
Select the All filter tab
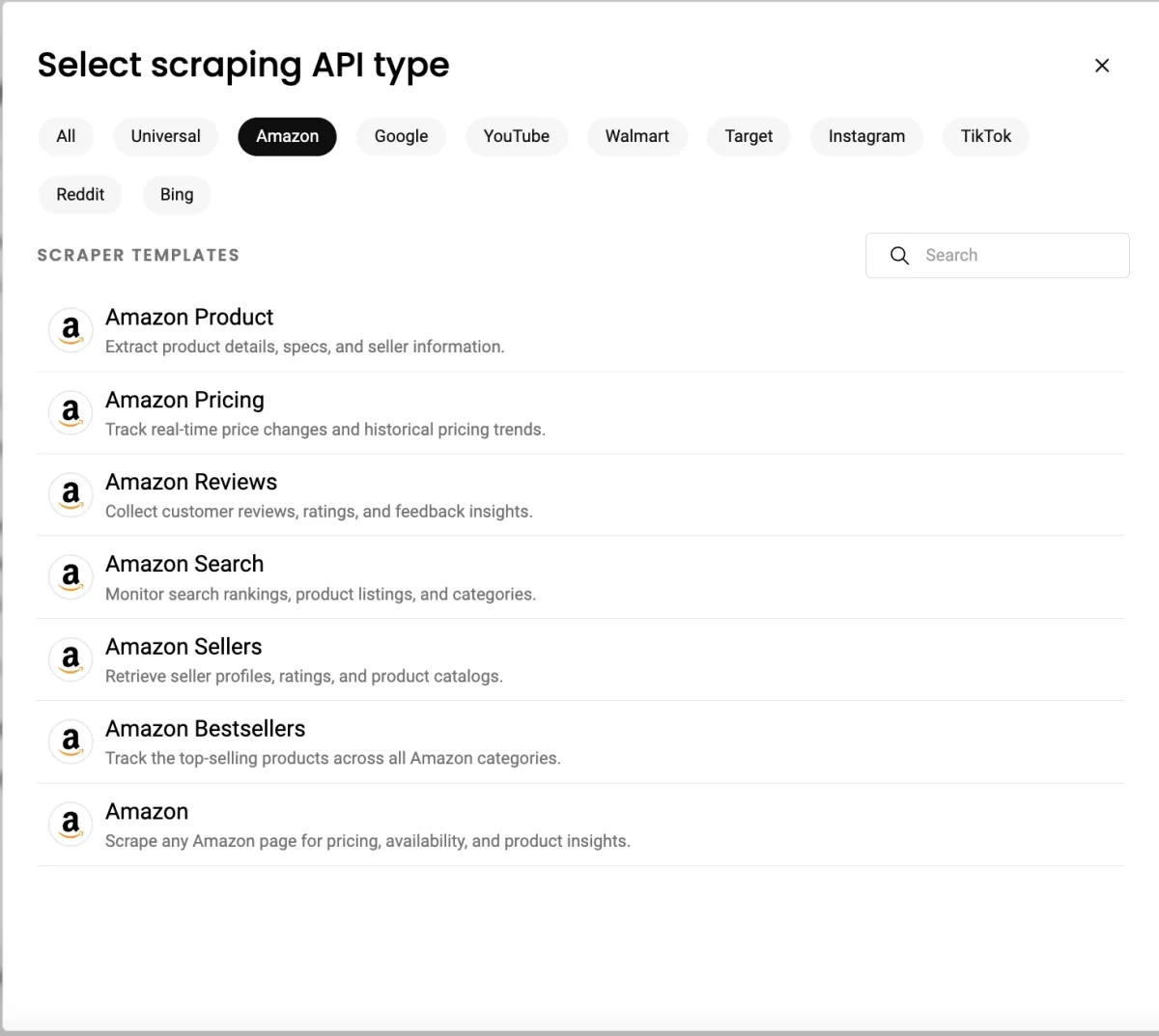pos(66,136)
